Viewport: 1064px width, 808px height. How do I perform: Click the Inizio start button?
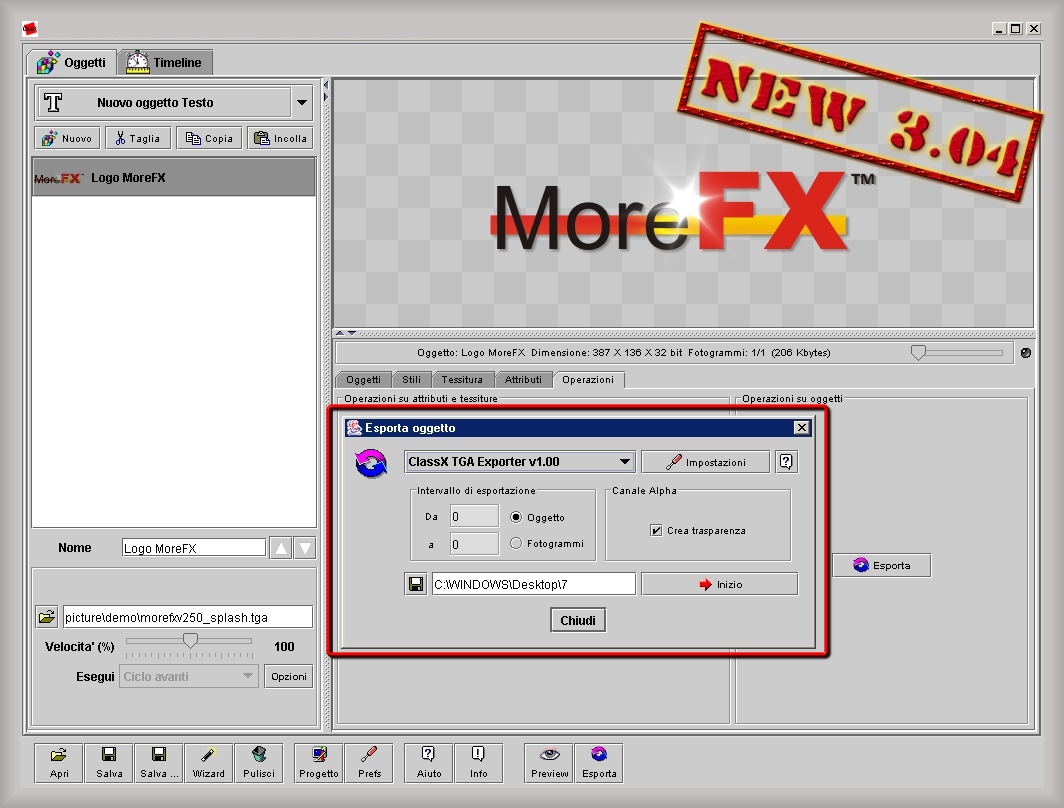(x=719, y=584)
